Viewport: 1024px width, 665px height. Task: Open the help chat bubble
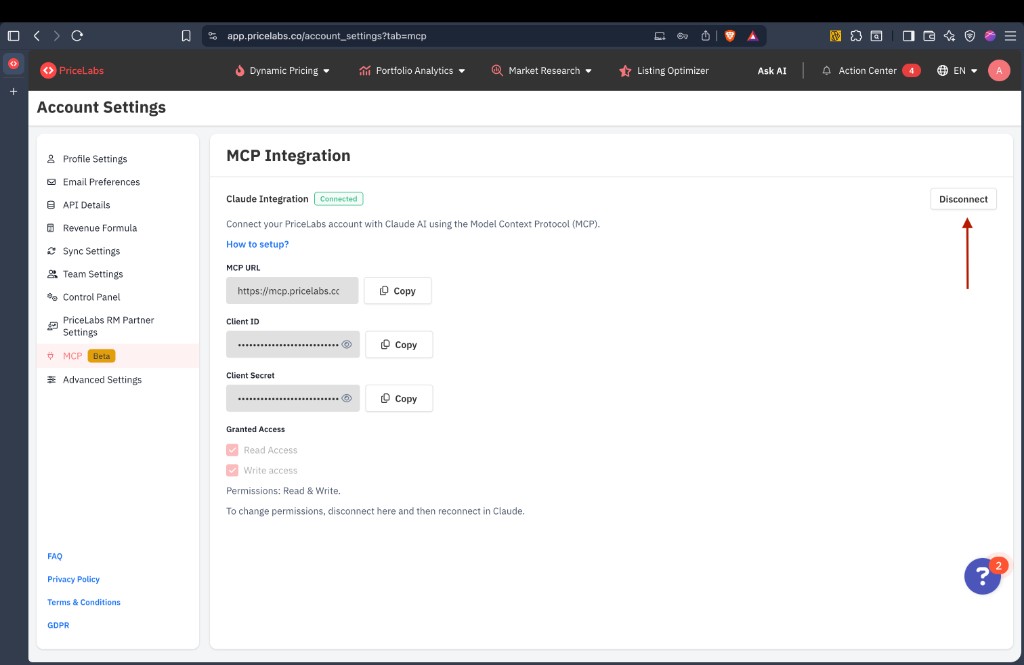tap(982, 576)
